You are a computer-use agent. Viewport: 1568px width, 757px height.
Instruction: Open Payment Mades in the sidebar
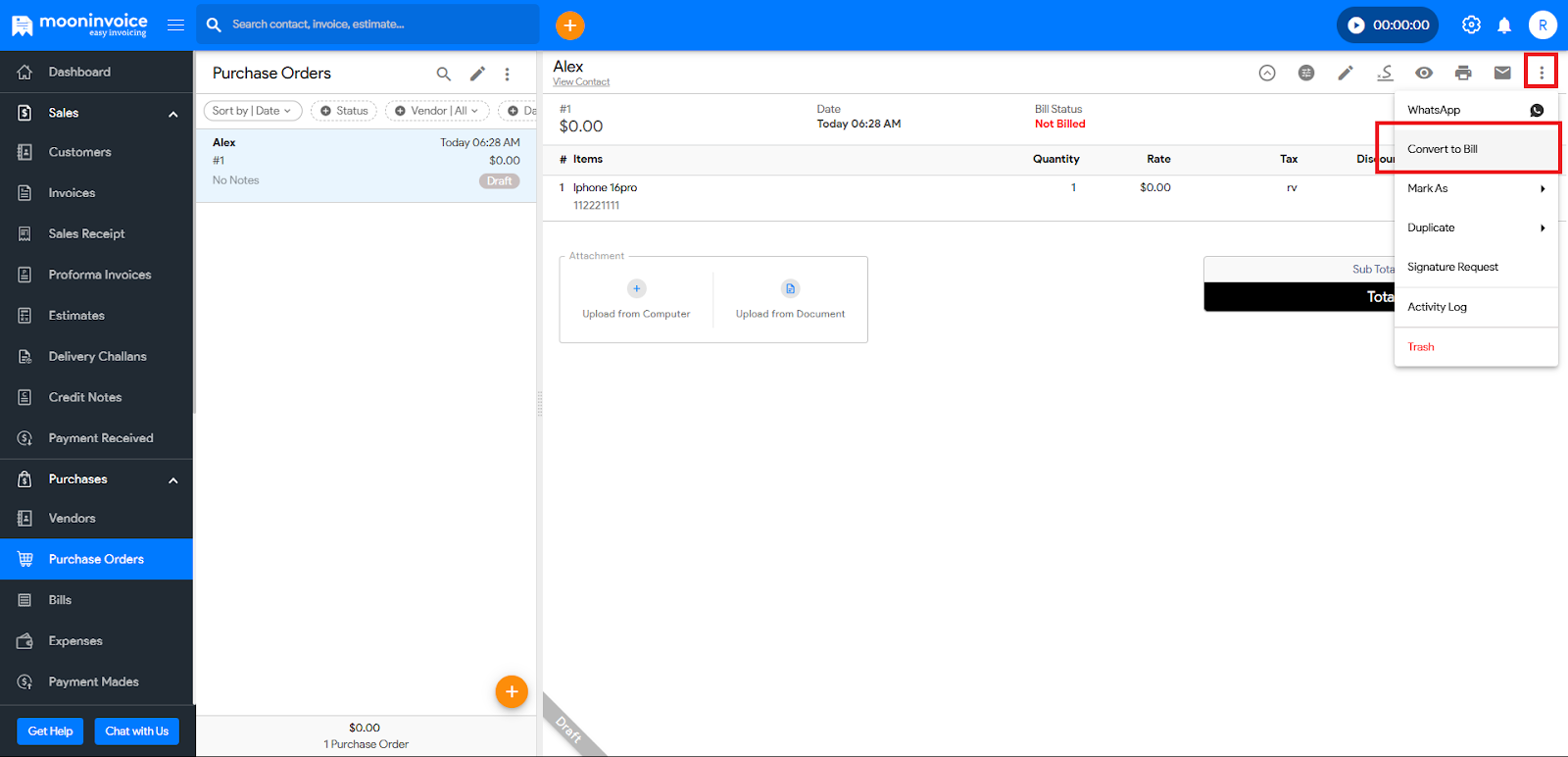96,681
